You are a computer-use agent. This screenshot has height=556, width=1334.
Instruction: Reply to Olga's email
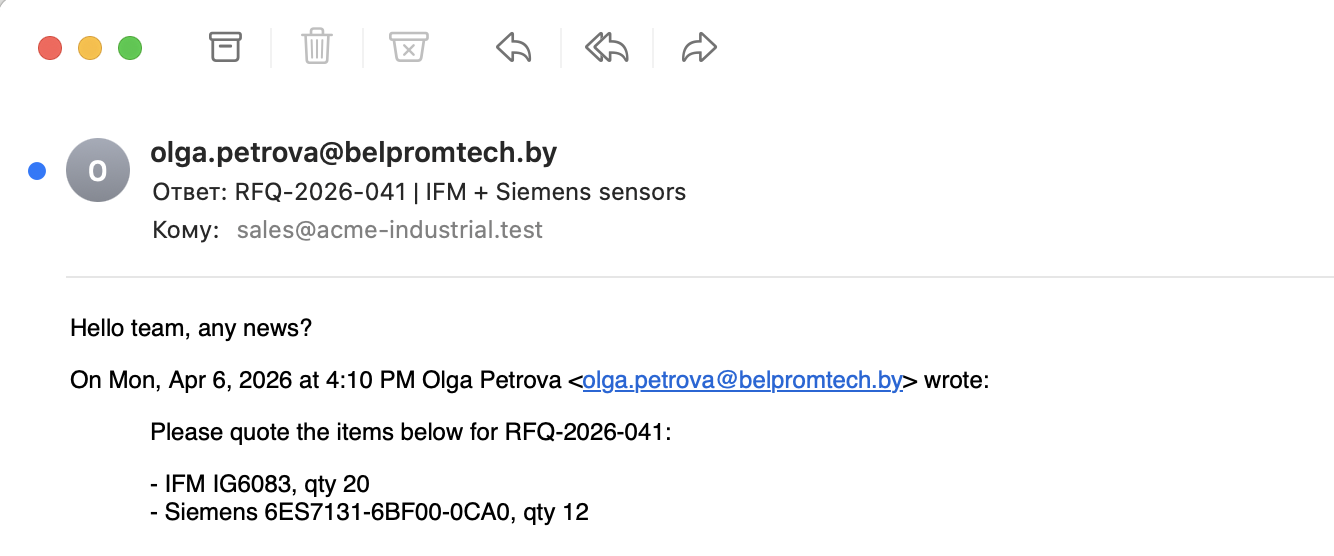point(514,47)
